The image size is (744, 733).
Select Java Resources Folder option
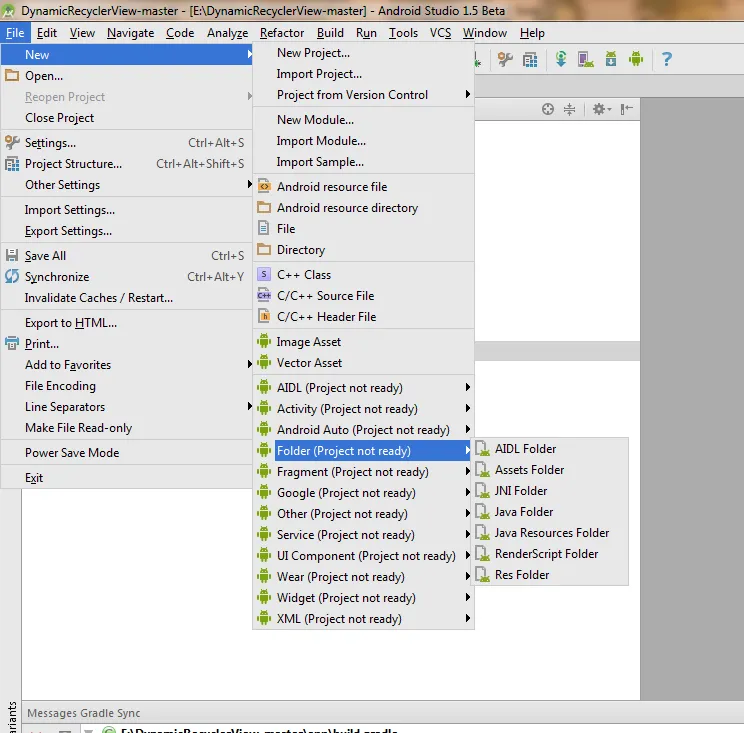tap(551, 533)
